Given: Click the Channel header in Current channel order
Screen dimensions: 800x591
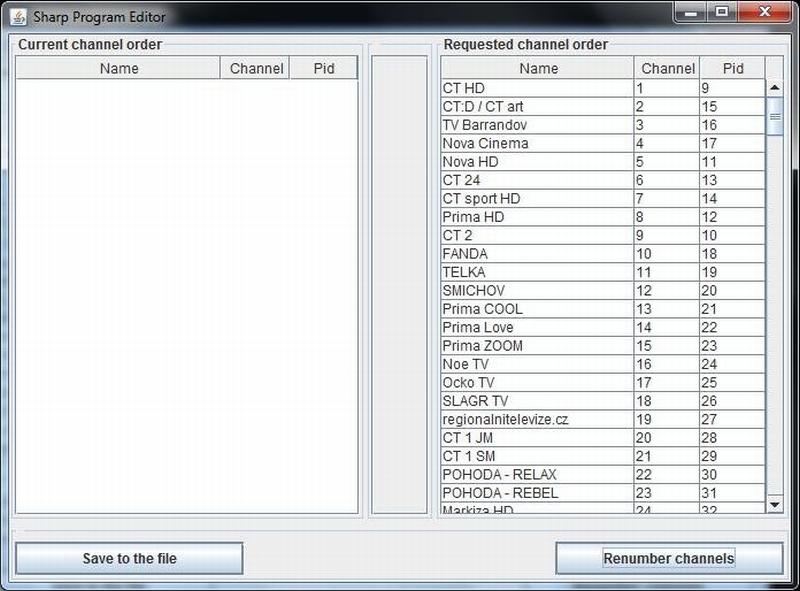Looking at the screenshot, I should click(256, 68).
